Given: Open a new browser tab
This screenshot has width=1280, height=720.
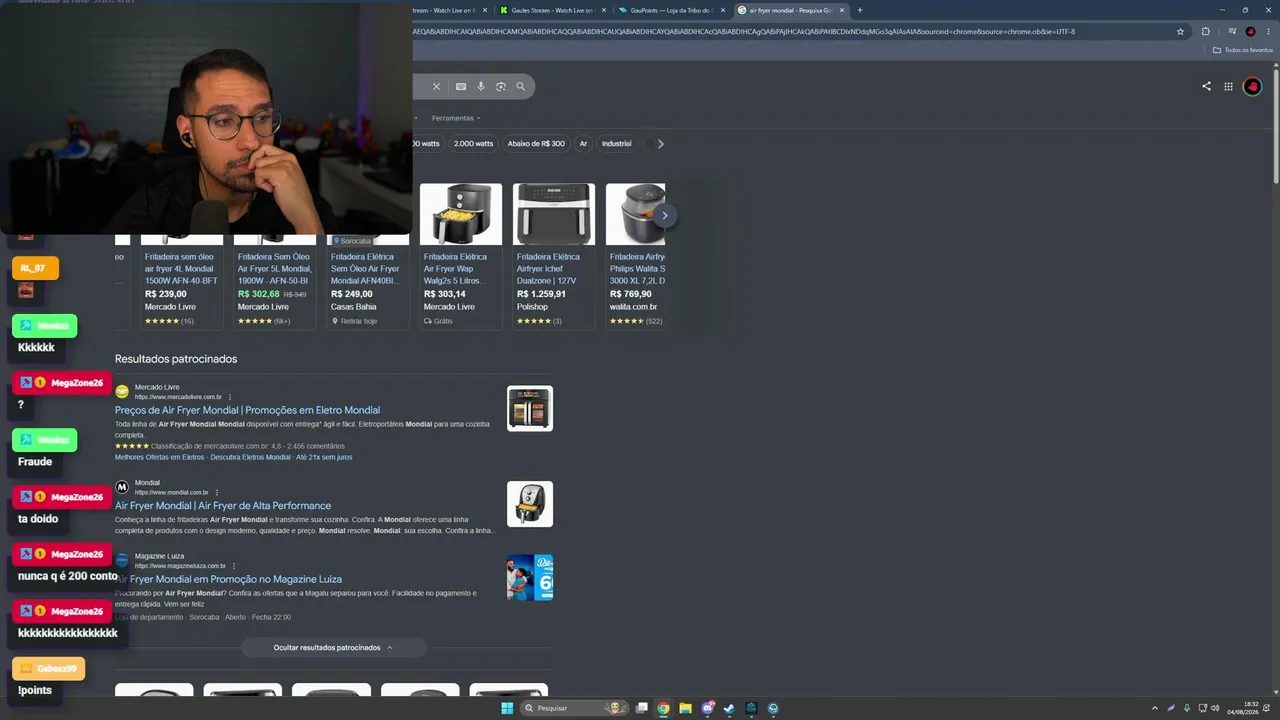Looking at the screenshot, I should coord(860,10).
